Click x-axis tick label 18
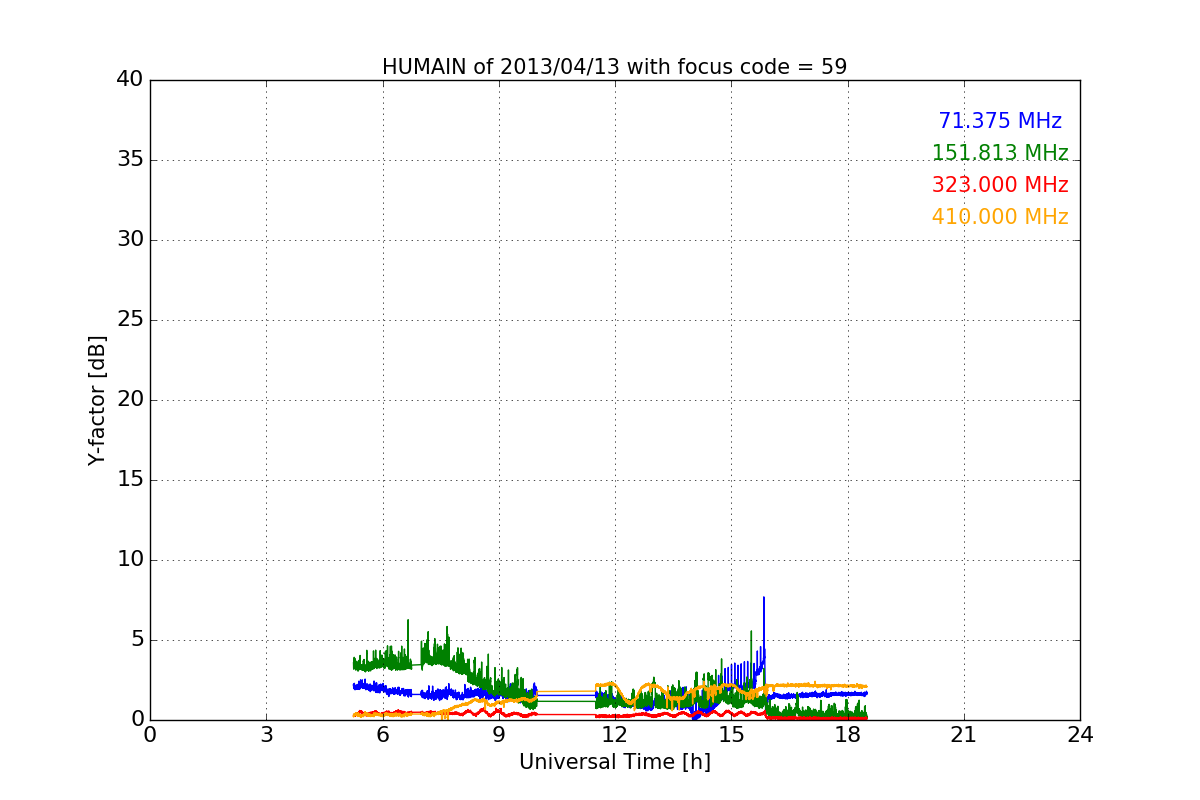1200x800 pixels. pos(848,734)
